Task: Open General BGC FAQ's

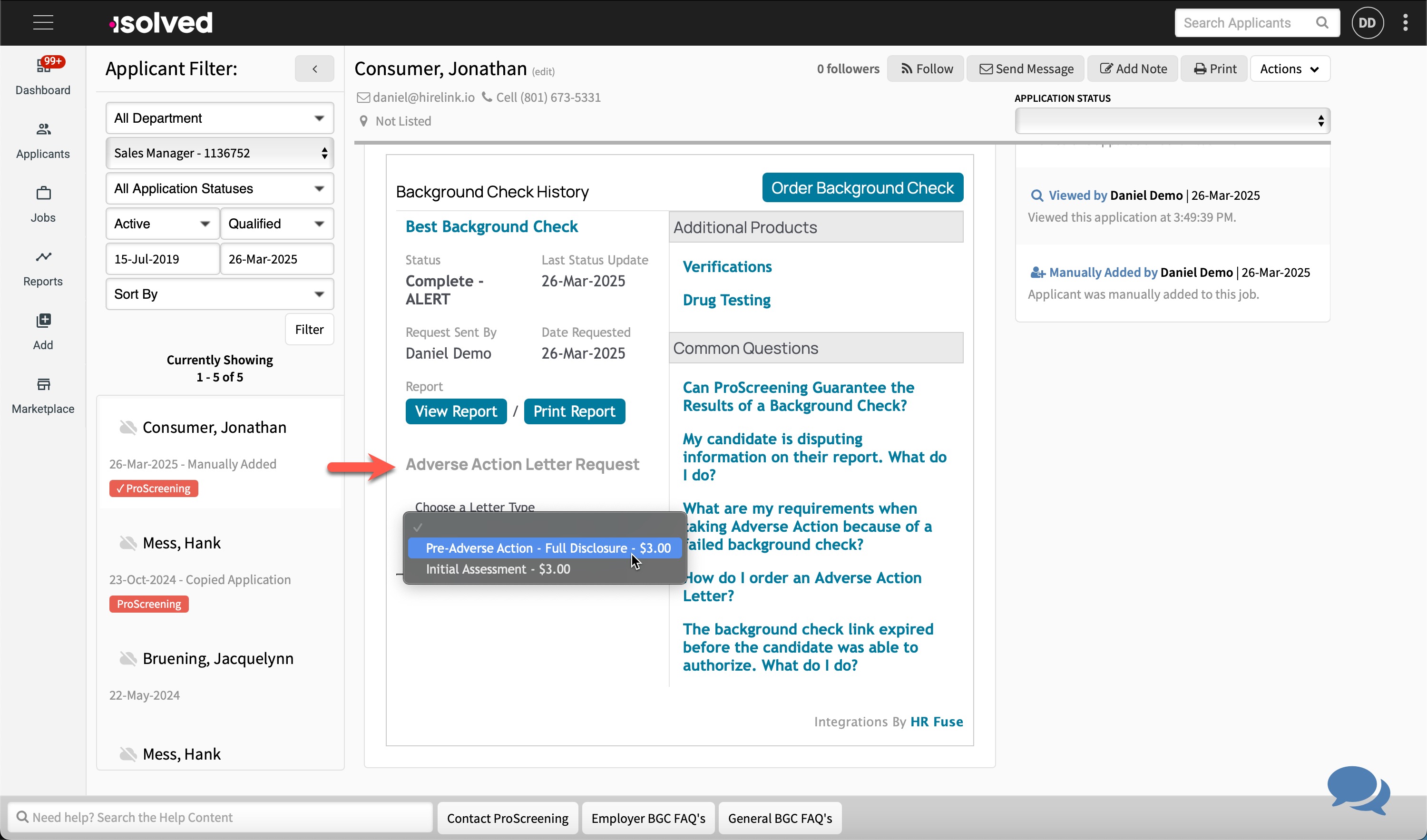Action: point(780,818)
